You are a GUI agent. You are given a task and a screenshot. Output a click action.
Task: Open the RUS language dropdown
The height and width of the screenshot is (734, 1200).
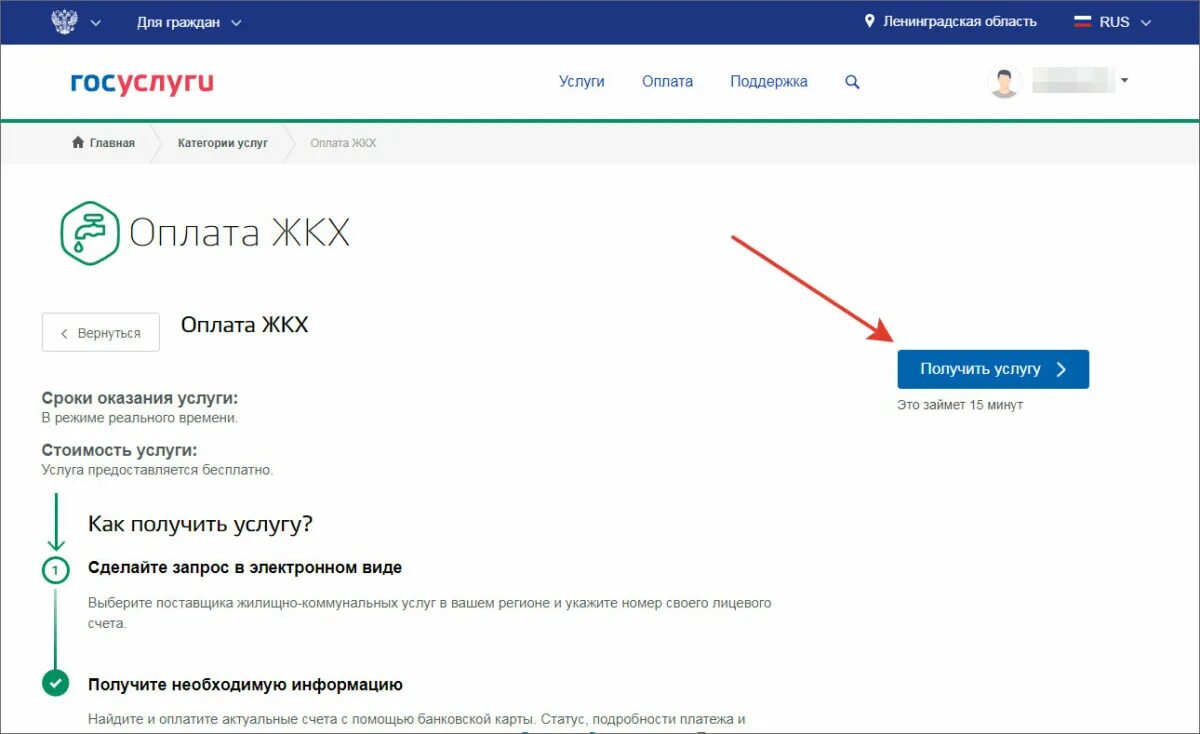[1125, 22]
